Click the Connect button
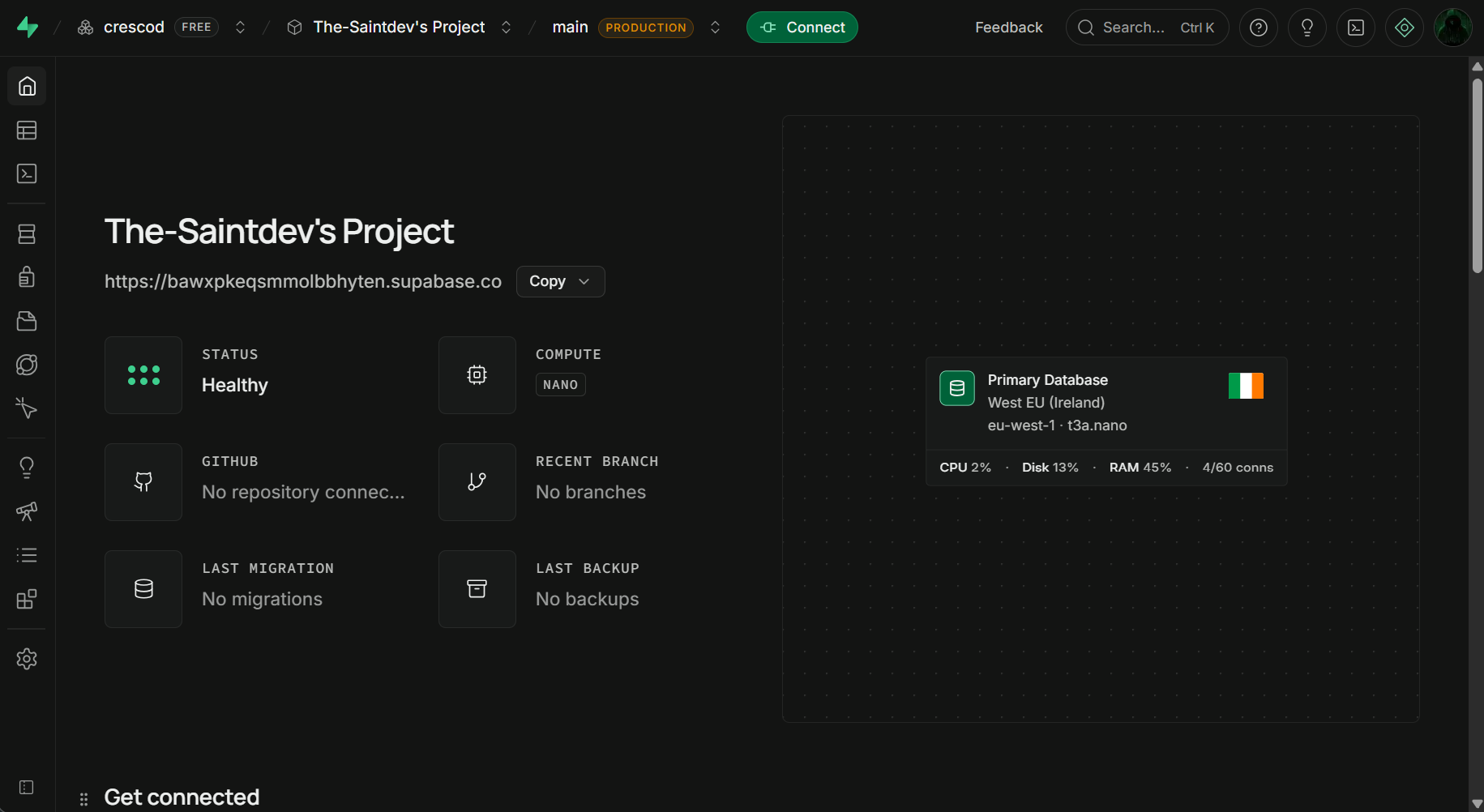 coord(802,28)
